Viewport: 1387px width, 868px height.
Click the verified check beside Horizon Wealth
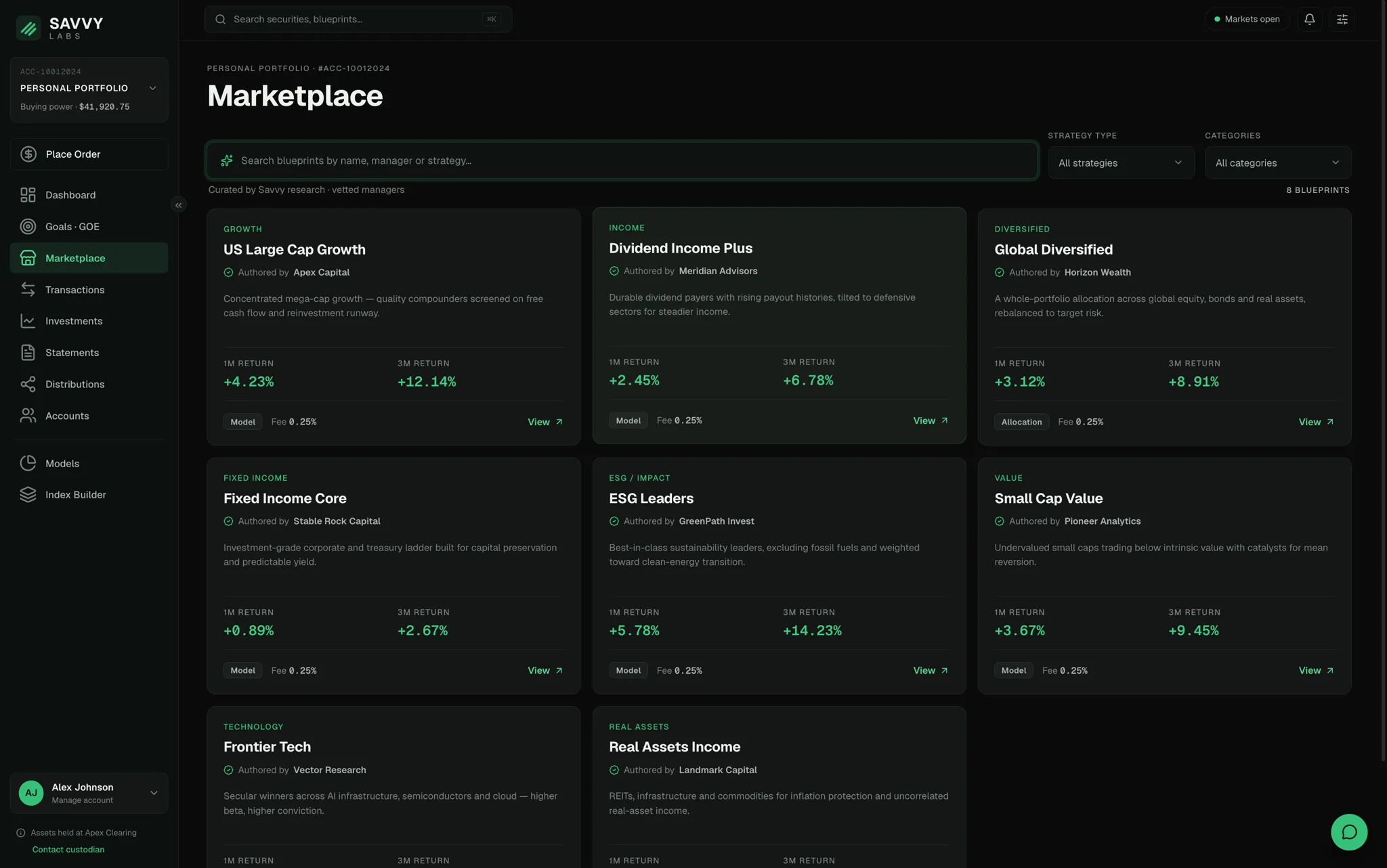click(x=999, y=273)
